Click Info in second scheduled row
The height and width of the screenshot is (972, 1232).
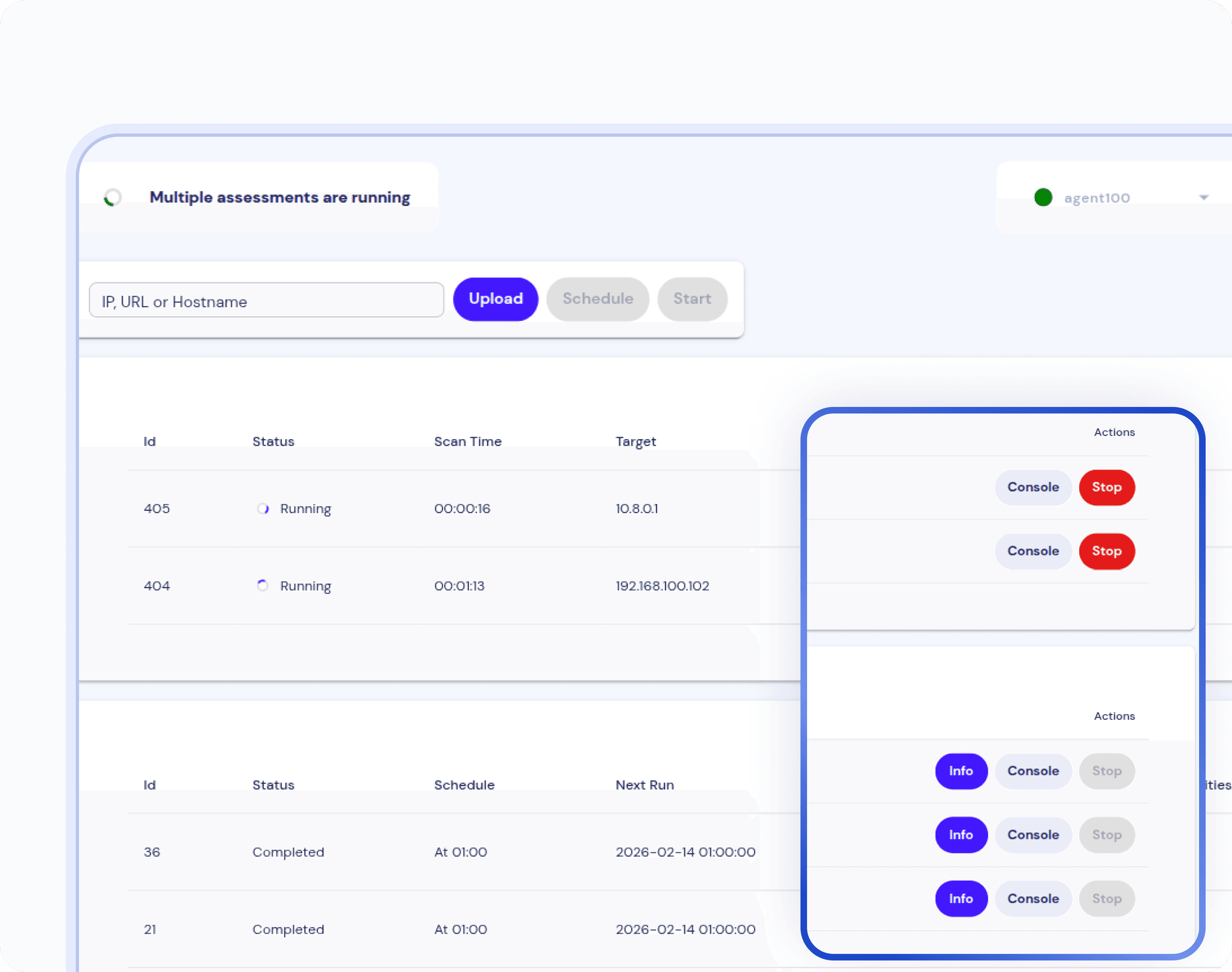click(x=961, y=835)
